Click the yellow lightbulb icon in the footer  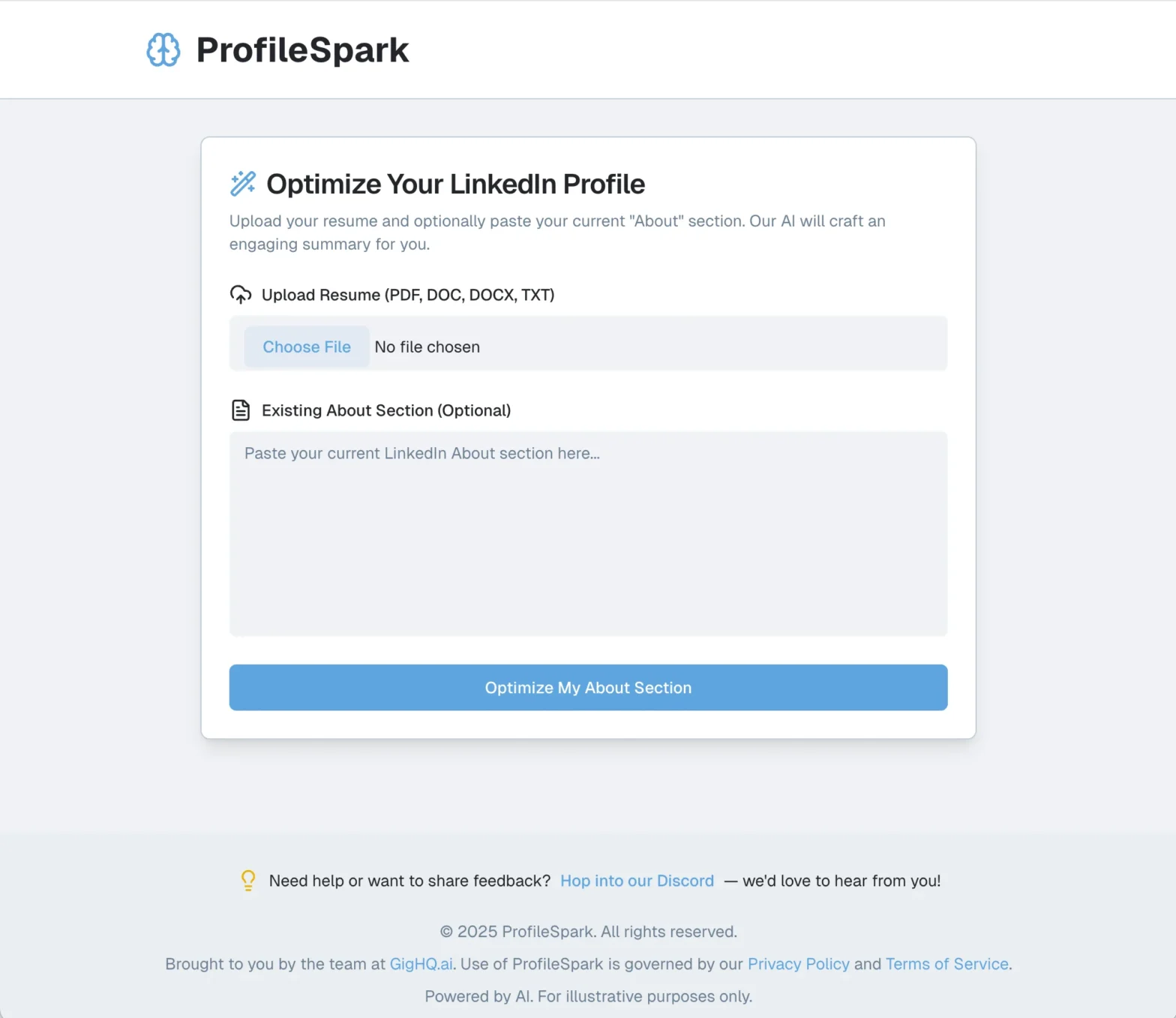(x=248, y=881)
